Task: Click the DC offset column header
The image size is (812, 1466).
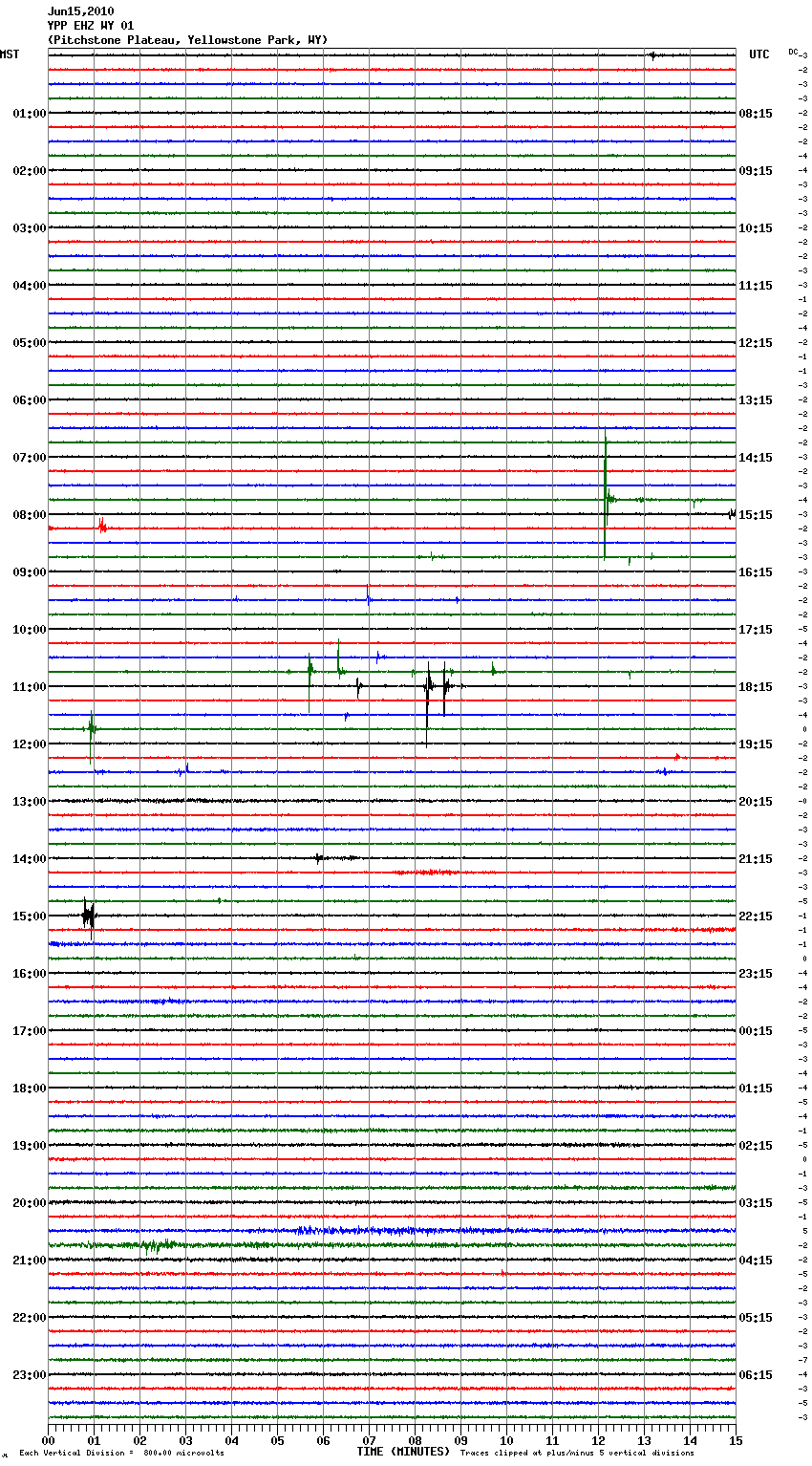Action: pos(793,52)
